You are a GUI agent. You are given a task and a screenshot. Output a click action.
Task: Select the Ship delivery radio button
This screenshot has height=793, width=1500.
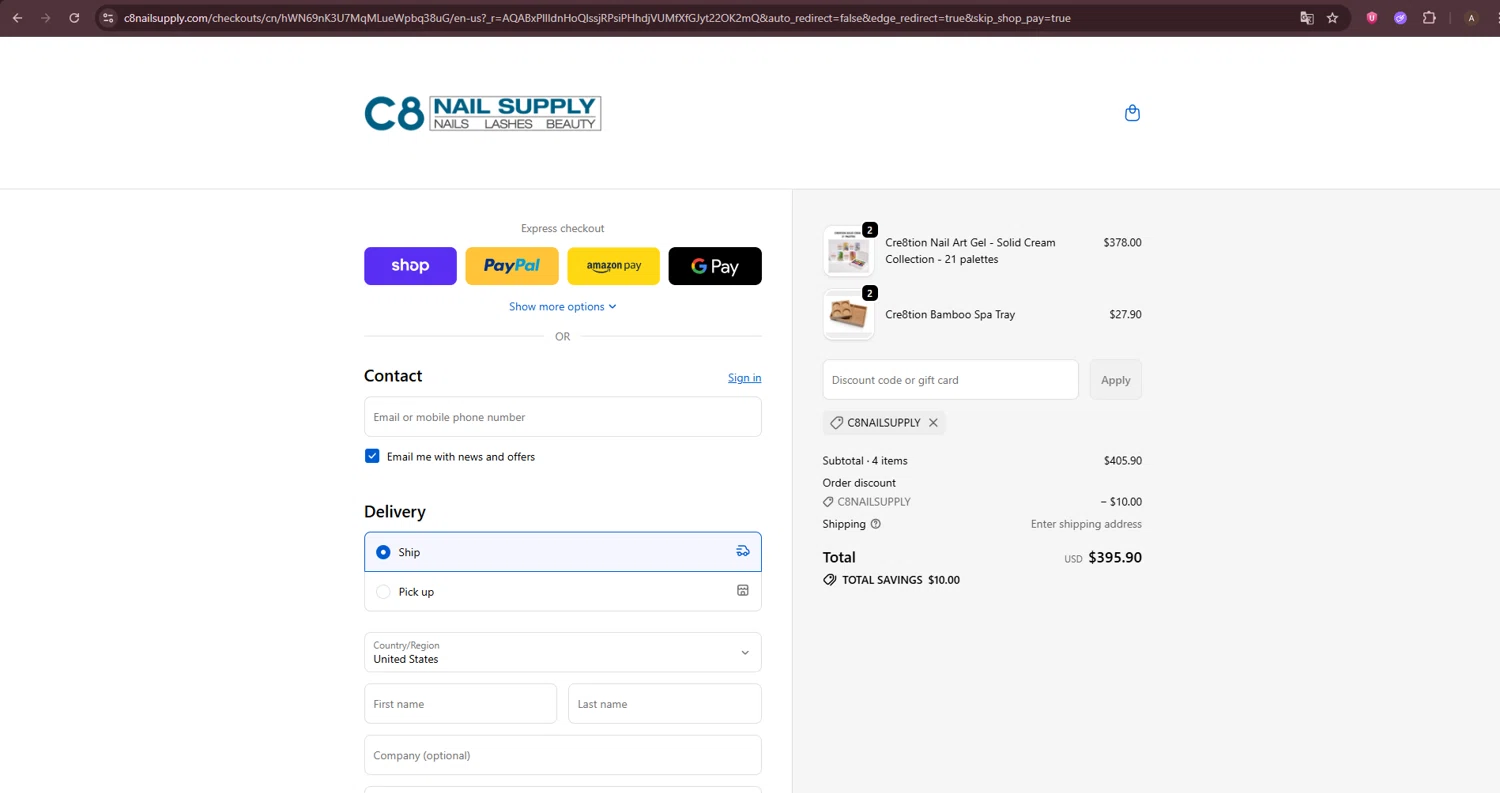tap(383, 552)
